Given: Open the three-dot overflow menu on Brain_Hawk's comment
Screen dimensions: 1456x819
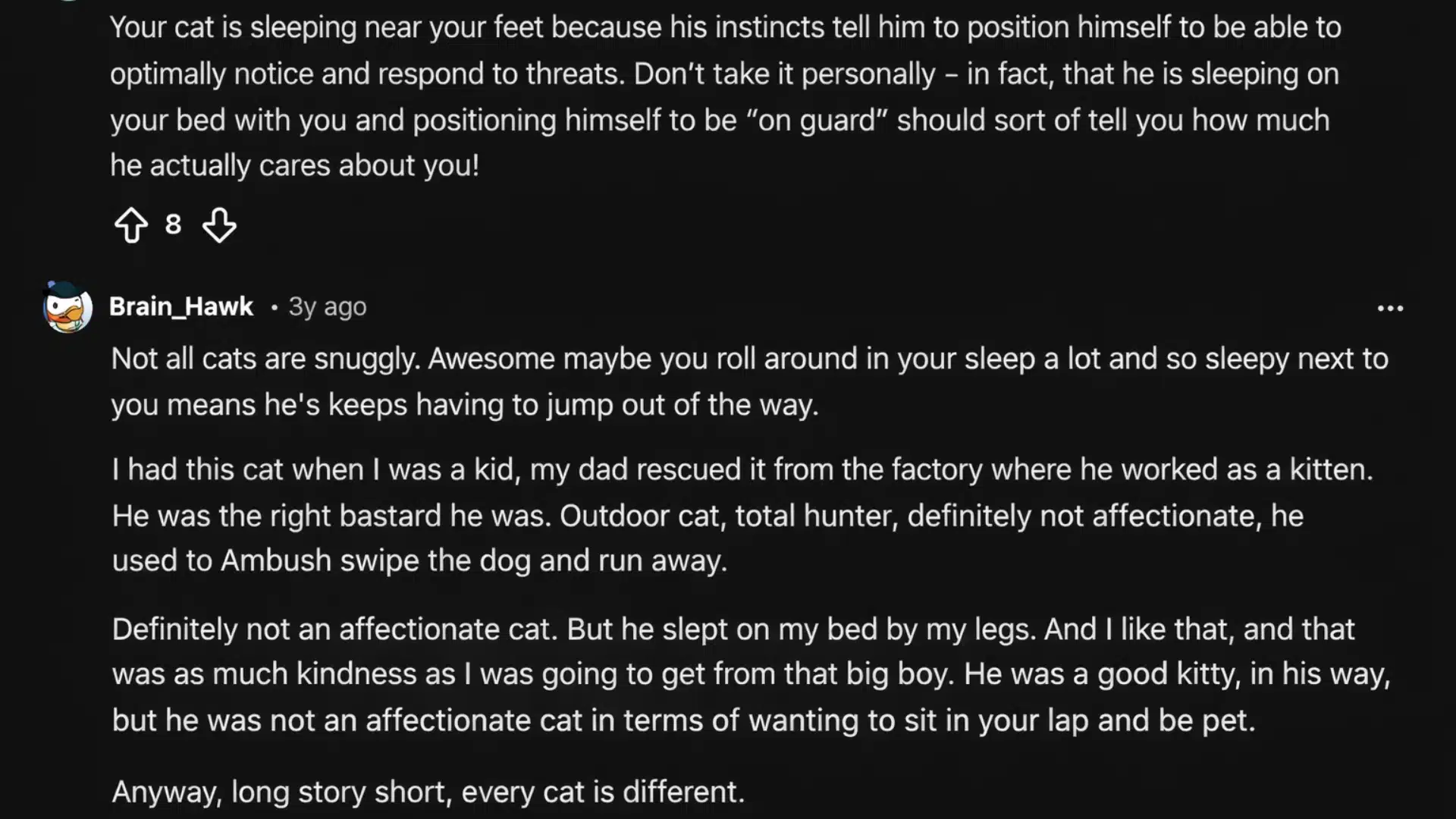Looking at the screenshot, I should [x=1390, y=307].
